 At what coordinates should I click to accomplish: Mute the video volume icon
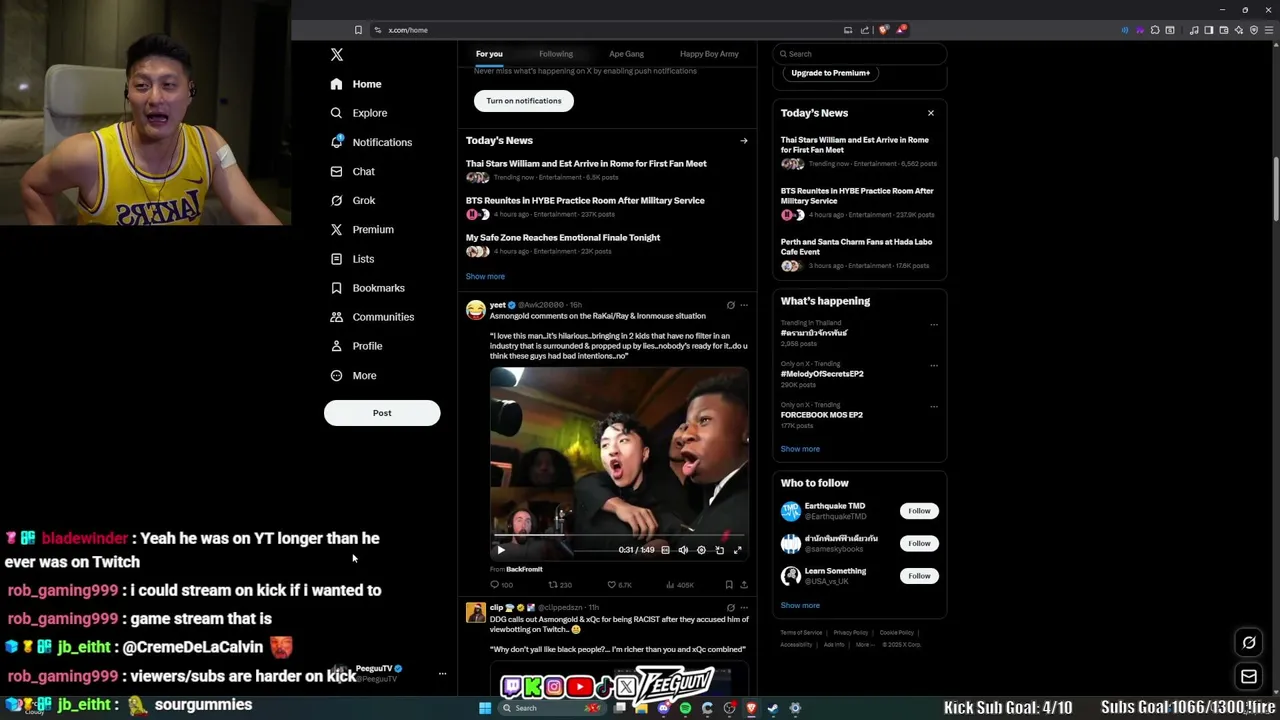(683, 550)
